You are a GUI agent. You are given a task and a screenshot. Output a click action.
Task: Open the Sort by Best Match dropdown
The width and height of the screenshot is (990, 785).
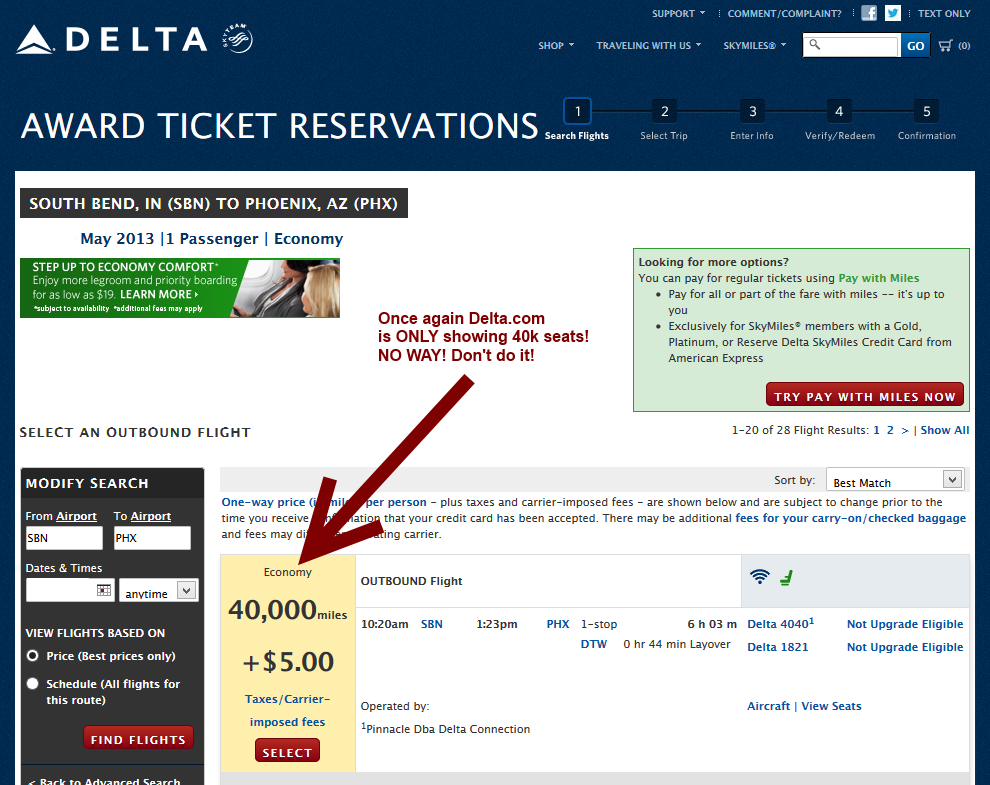pyautogui.click(x=897, y=481)
